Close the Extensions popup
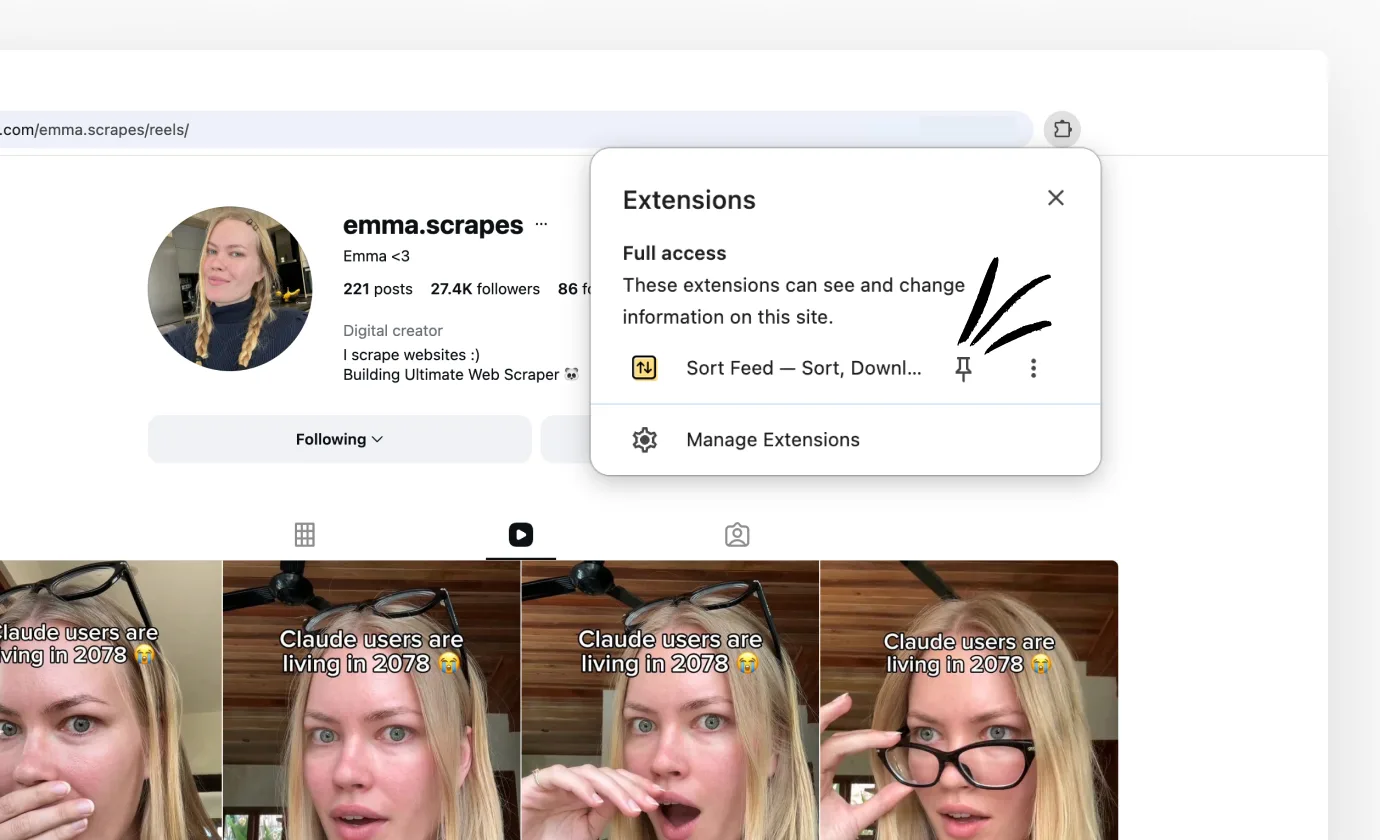Screen dimensions: 1380x840 [1055, 198]
